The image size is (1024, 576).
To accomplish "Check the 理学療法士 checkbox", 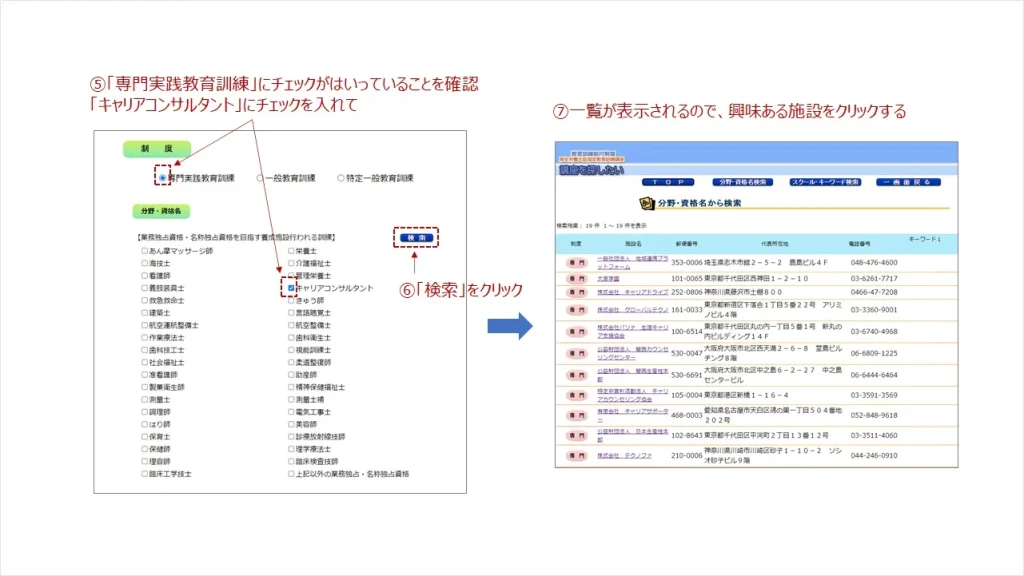I will (291, 449).
